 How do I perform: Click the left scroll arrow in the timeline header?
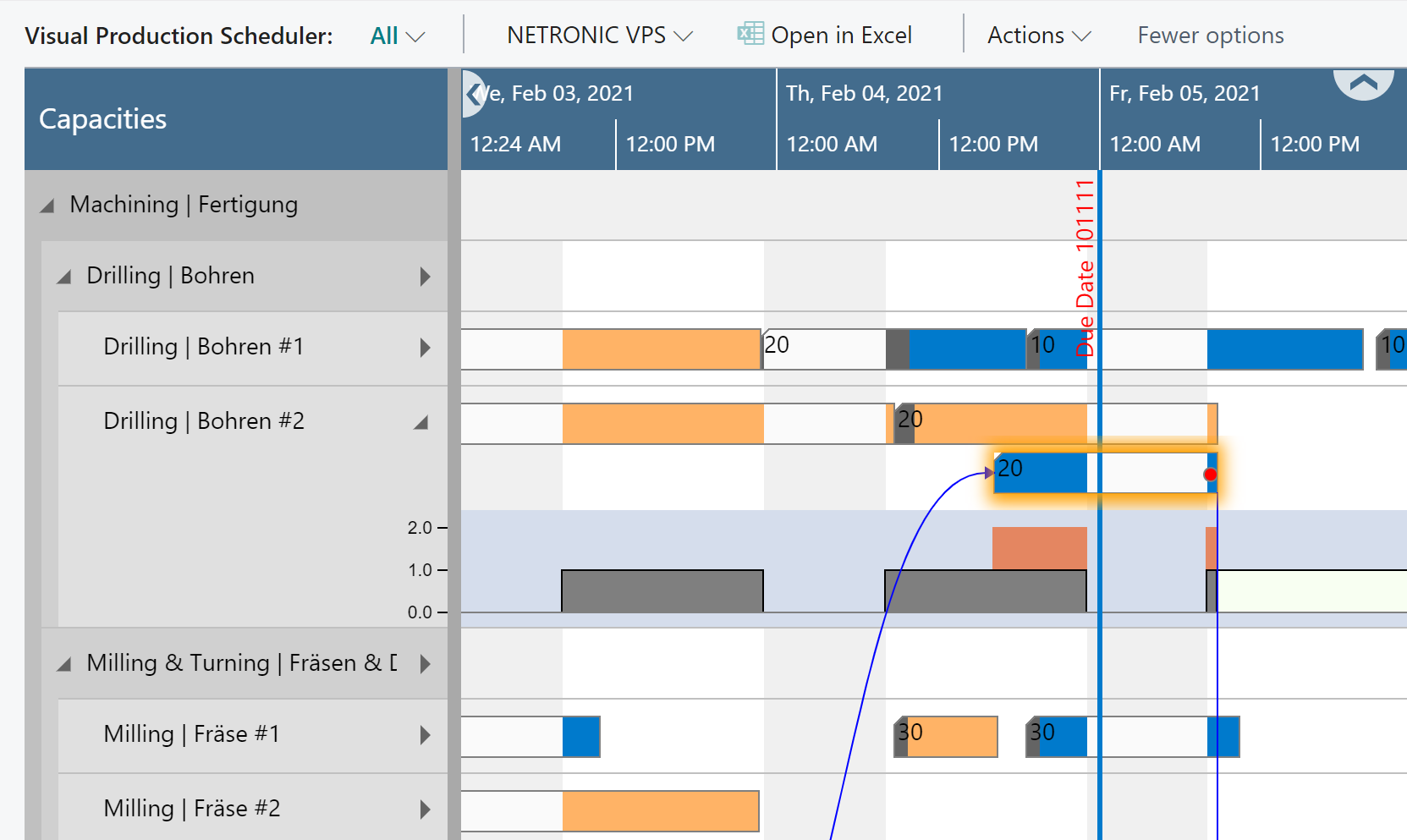click(471, 96)
